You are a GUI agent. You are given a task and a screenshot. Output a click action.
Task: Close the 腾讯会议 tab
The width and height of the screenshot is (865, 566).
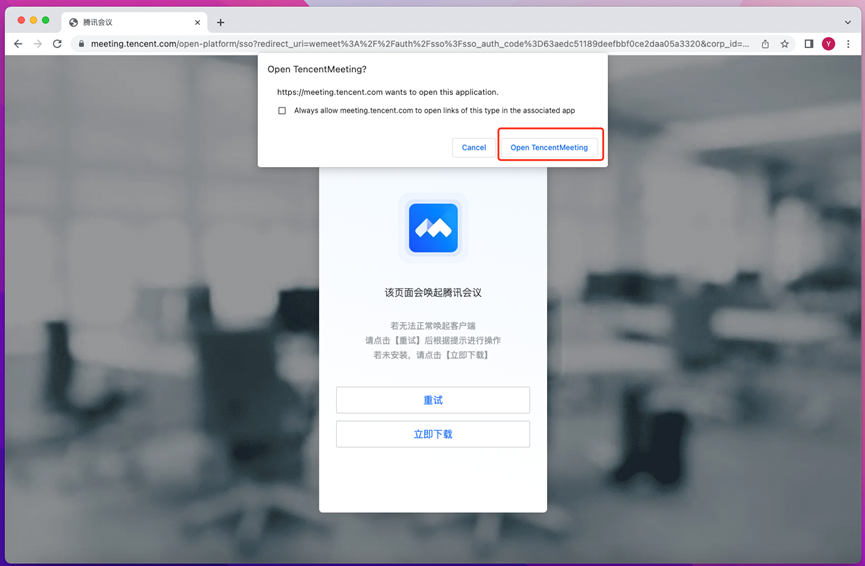tap(197, 22)
